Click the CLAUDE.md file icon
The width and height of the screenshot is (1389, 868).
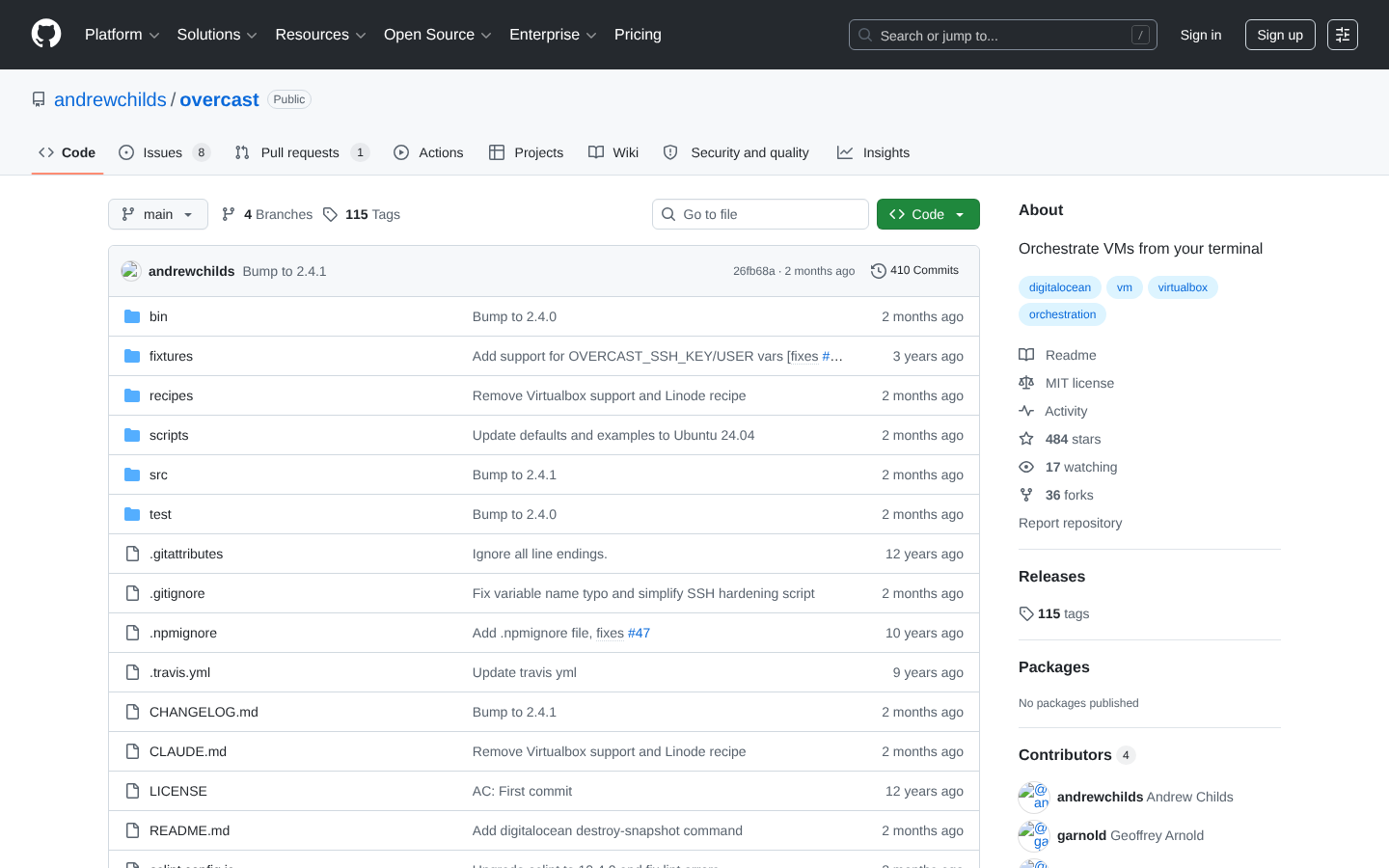point(132,751)
